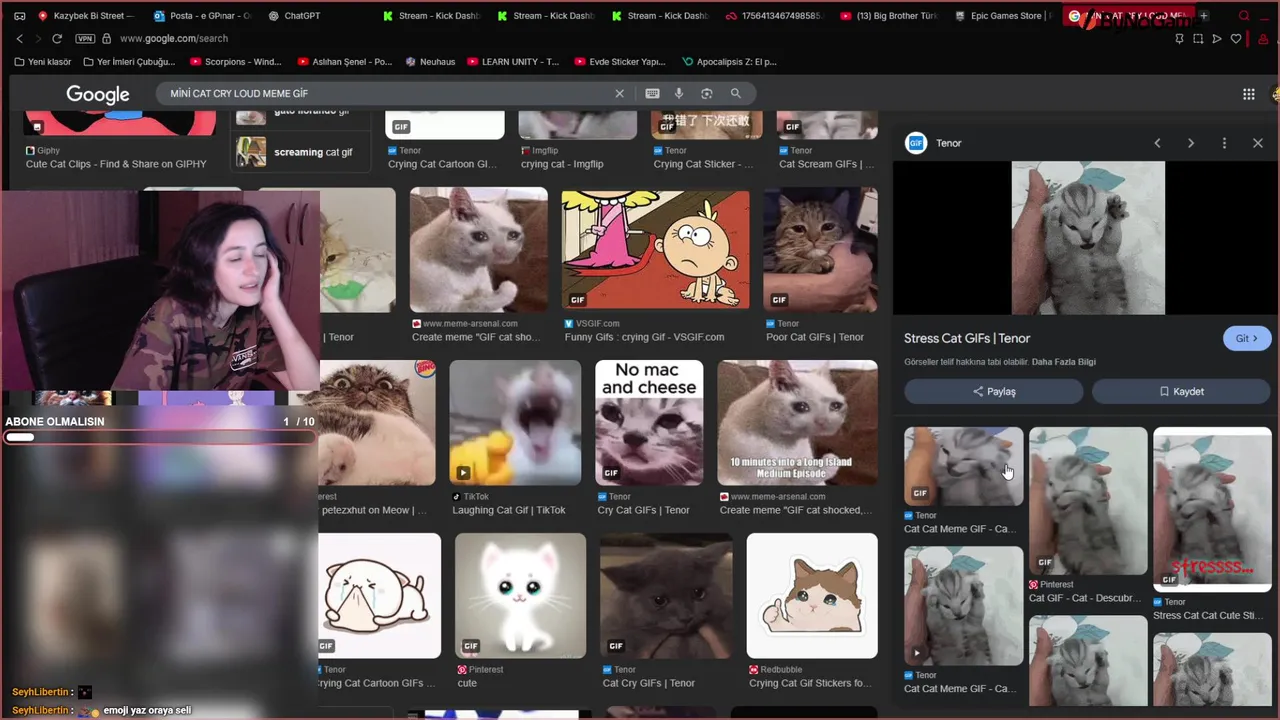
Task: Close the Tenor image preview panel
Action: tap(1258, 143)
